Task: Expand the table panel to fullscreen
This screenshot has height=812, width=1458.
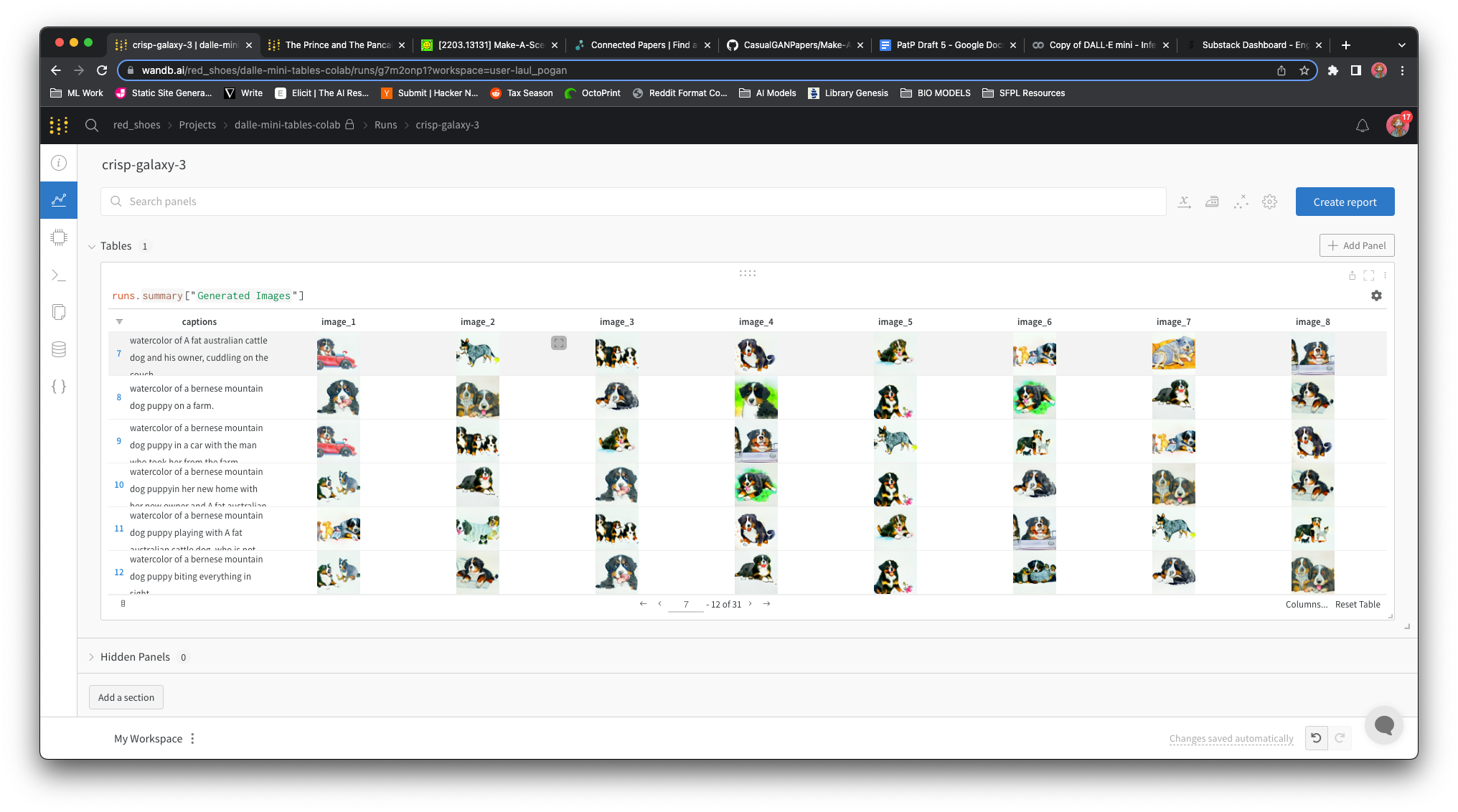Action: click(x=1369, y=275)
